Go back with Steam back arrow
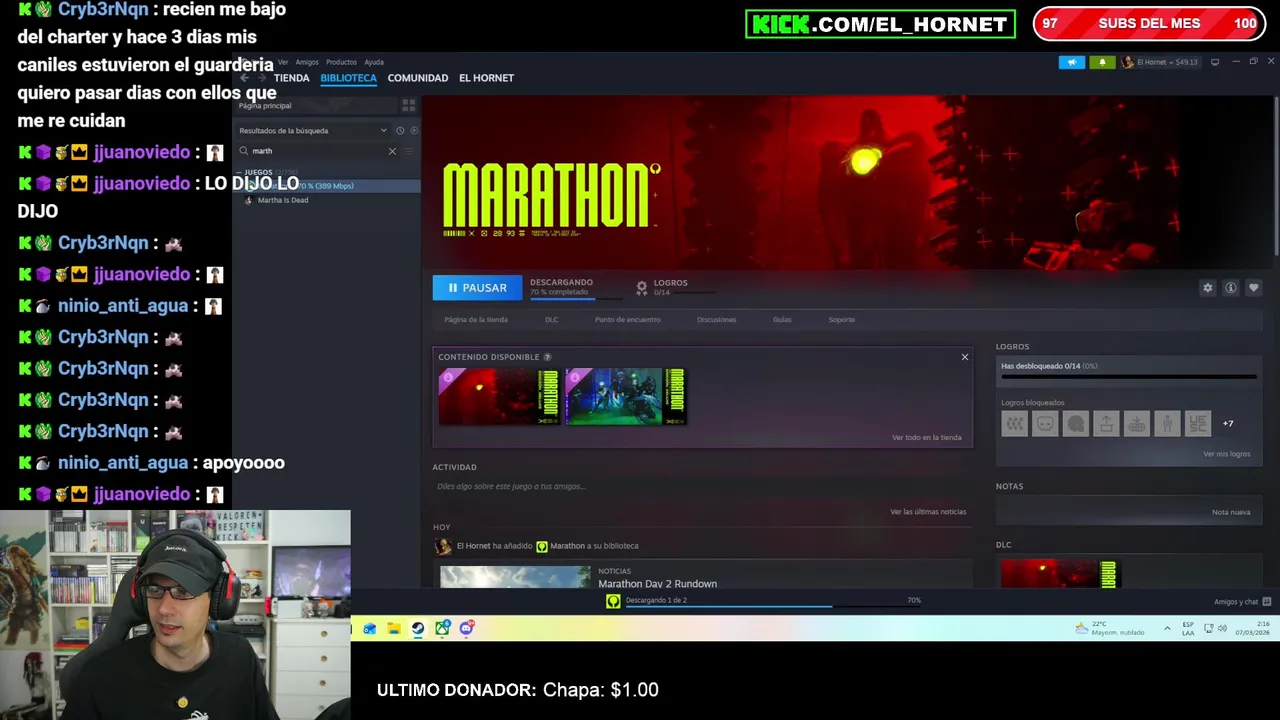This screenshot has height=720, width=1280. click(x=245, y=78)
